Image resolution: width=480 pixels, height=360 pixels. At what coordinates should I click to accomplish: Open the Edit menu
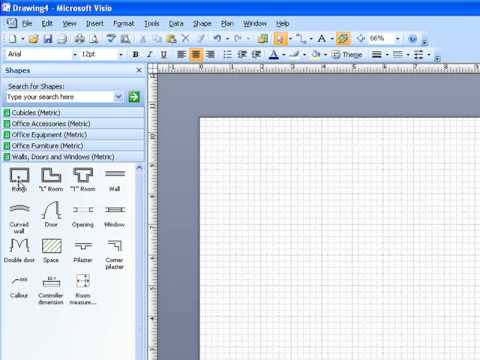coord(47,23)
